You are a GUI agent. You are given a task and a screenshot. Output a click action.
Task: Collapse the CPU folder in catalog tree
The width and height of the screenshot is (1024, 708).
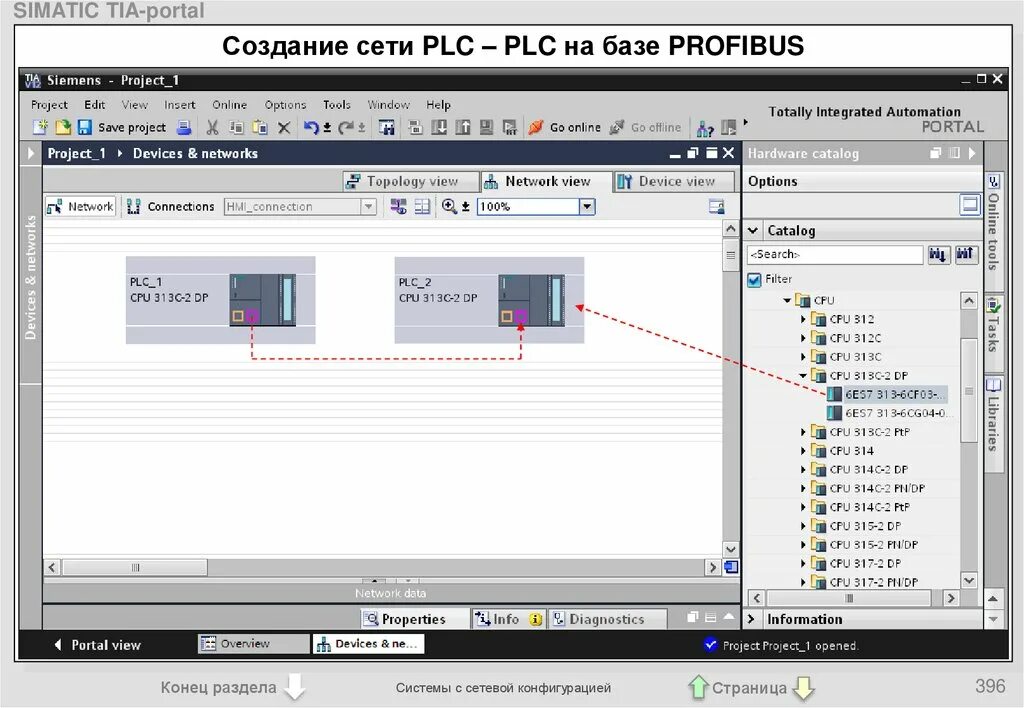pos(787,300)
